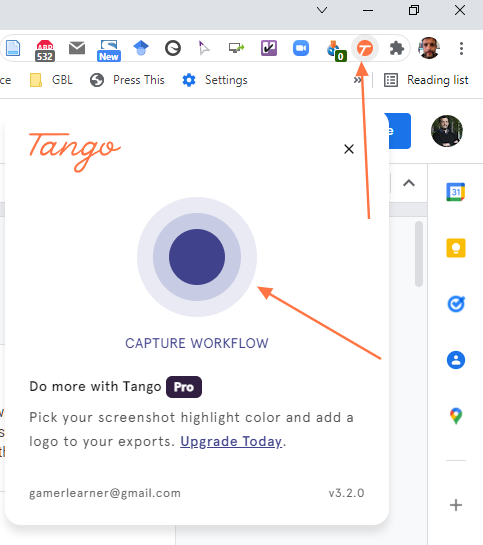Click the blue Share button behind popup

(398, 131)
